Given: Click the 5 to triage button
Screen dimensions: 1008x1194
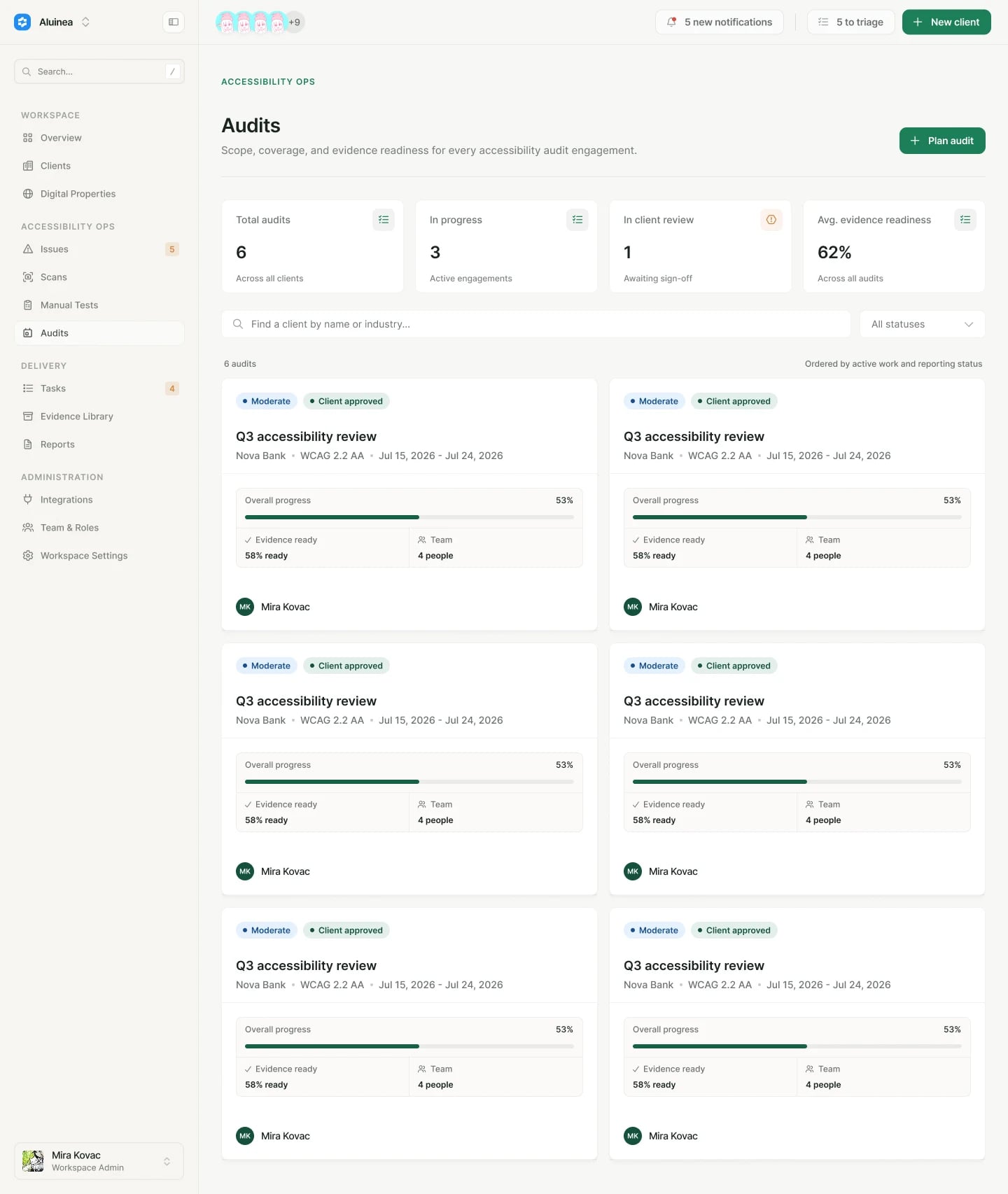Looking at the screenshot, I should pos(851,22).
